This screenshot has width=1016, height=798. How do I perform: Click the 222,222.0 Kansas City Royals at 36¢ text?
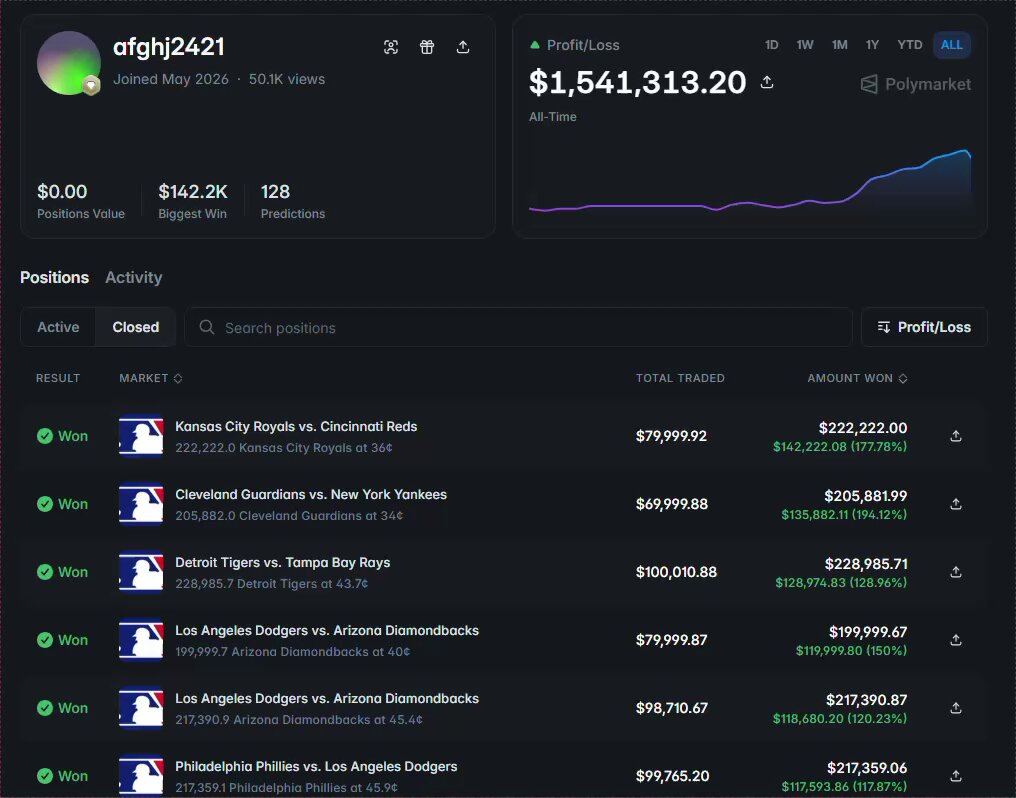click(x=284, y=448)
